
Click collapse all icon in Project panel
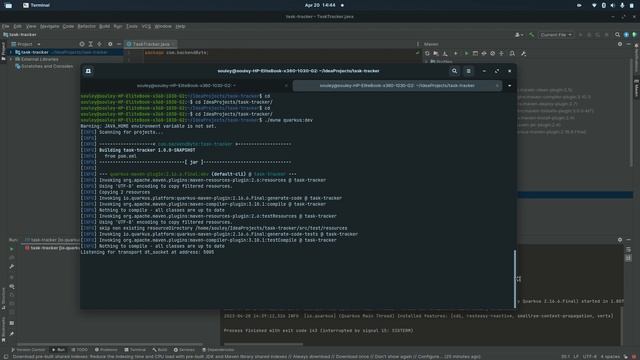(100, 44)
